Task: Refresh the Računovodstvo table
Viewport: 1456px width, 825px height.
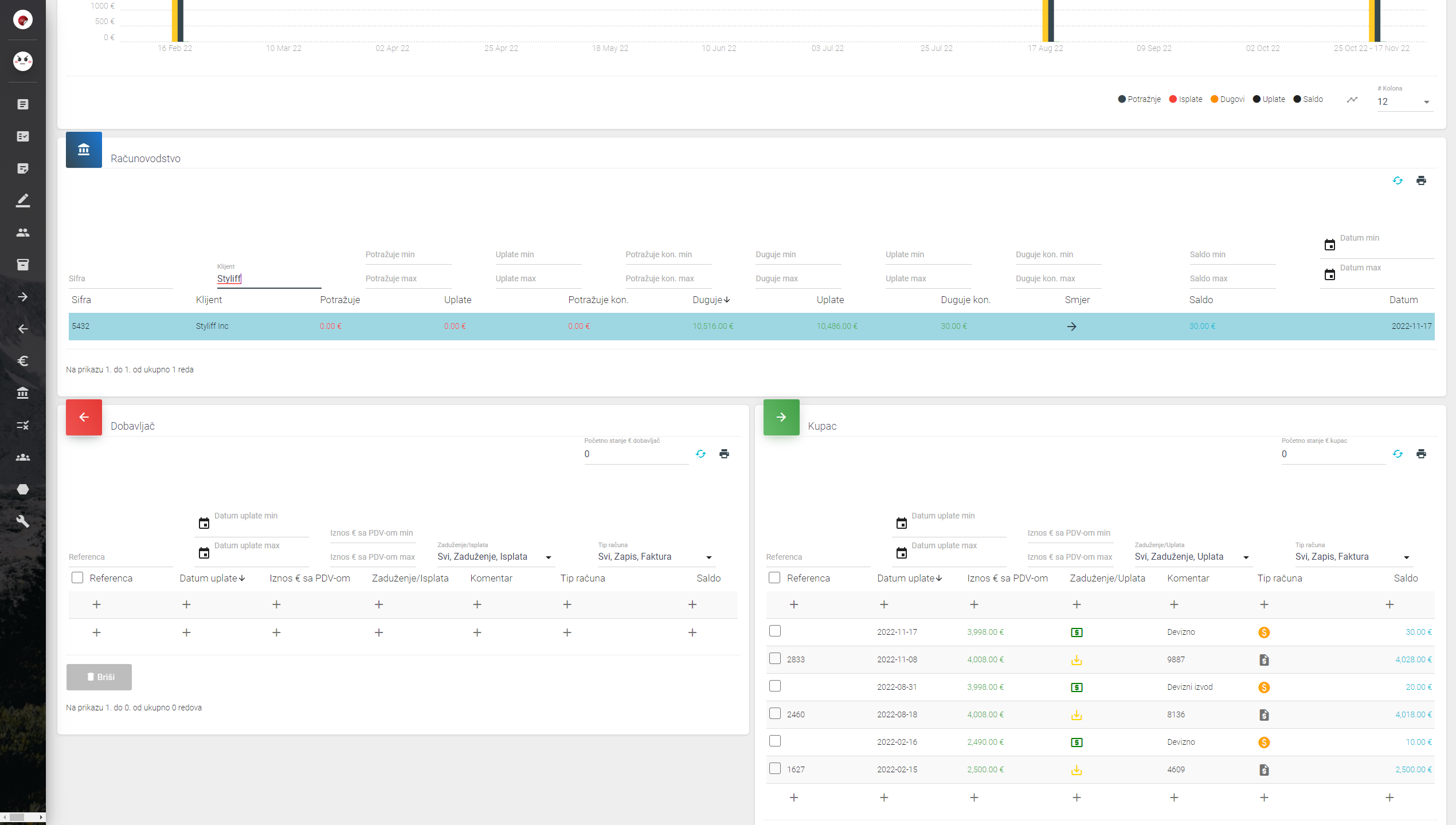Action: pyautogui.click(x=1398, y=180)
